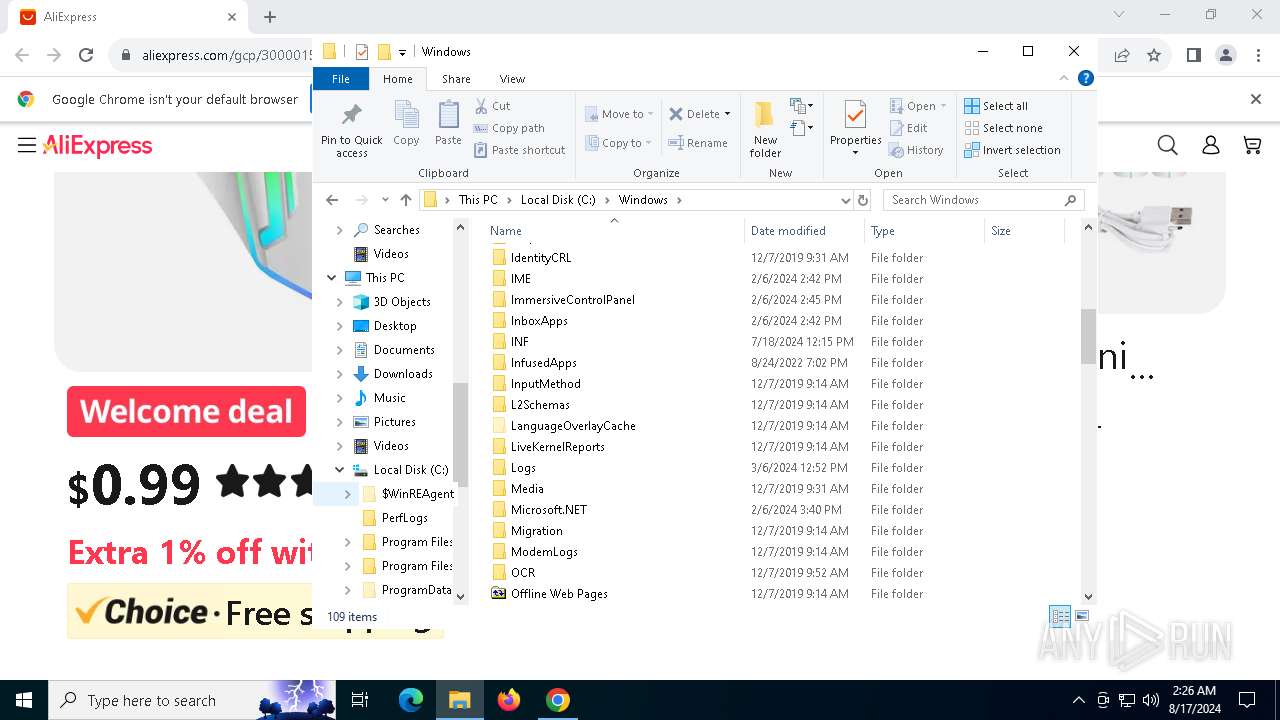Collapse Local Disk (C:) tree node

point(340,470)
